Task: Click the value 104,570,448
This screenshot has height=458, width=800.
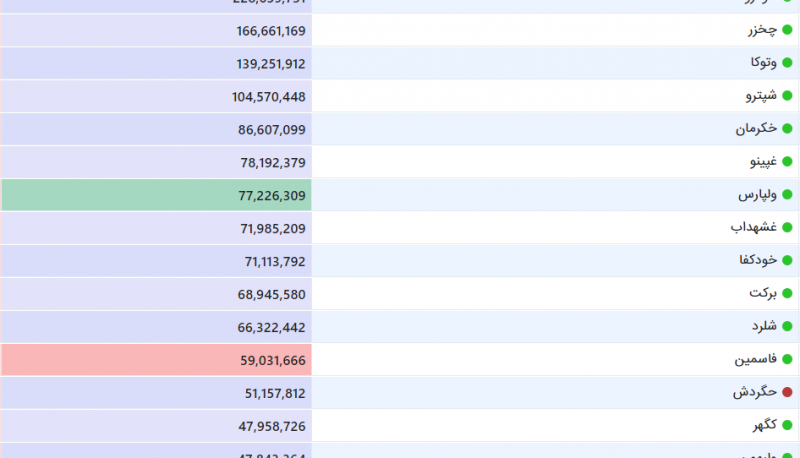Action: pyautogui.click(x=269, y=97)
